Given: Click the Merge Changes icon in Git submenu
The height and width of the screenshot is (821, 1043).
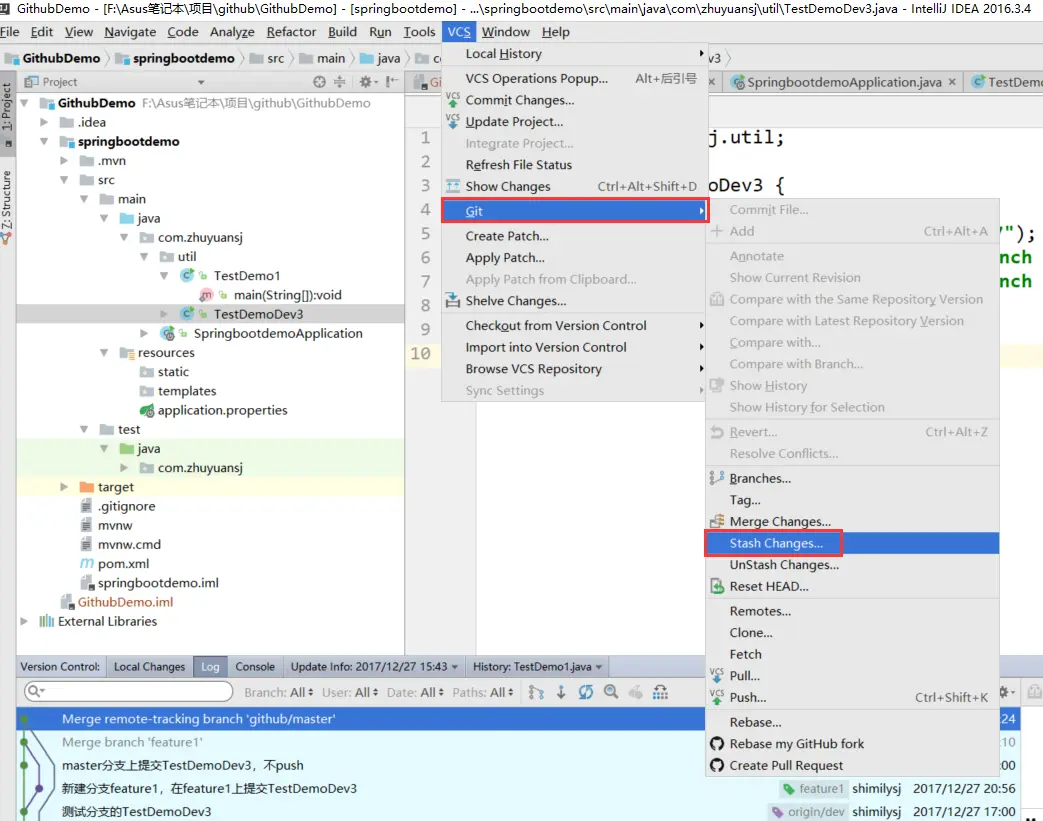Looking at the screenshot, I should [717, 521].
